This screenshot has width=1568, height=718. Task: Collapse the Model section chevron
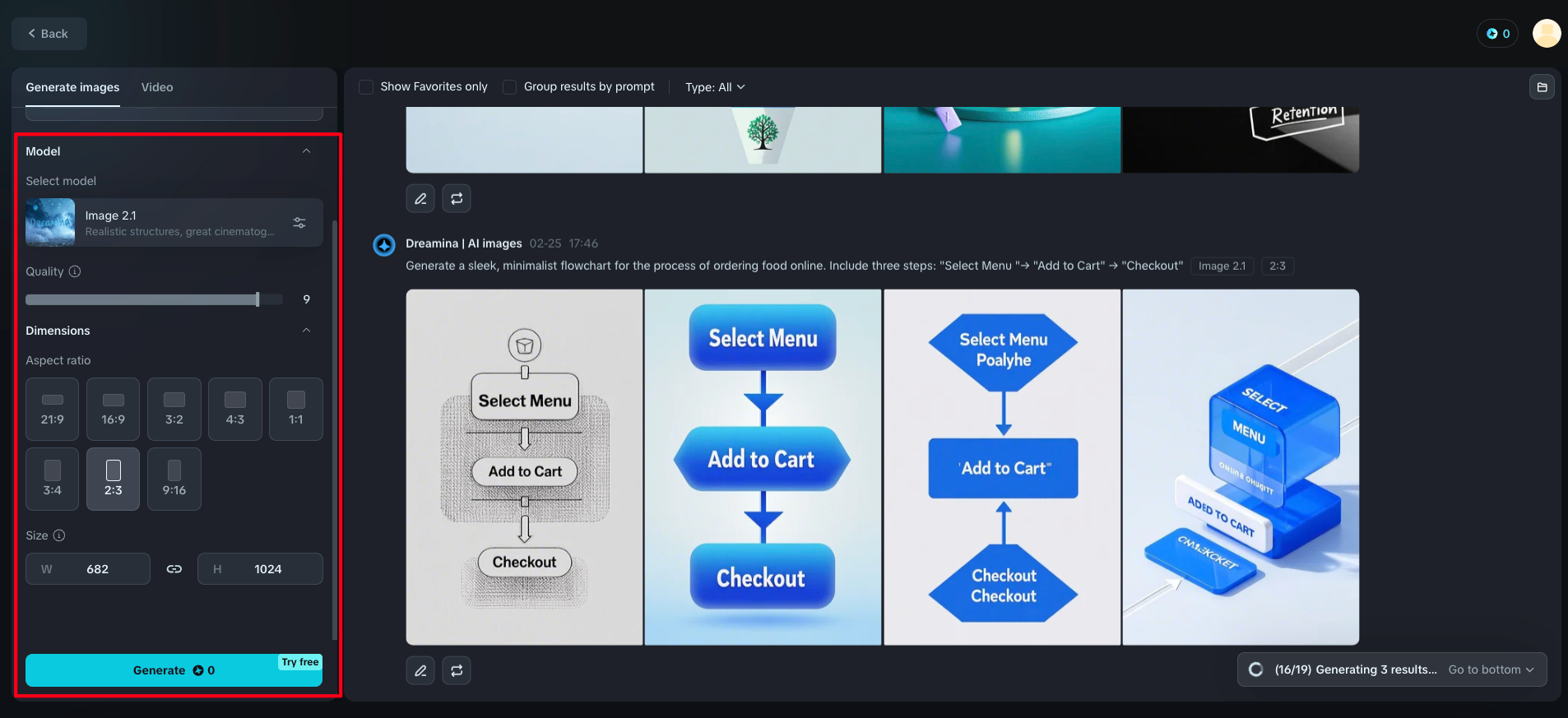click(x=307, y=151)
